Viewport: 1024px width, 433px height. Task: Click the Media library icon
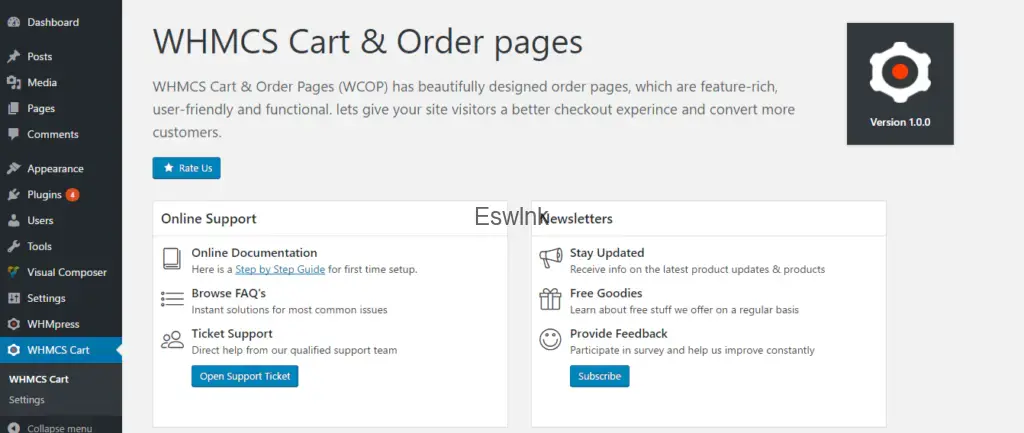[13, 83]
